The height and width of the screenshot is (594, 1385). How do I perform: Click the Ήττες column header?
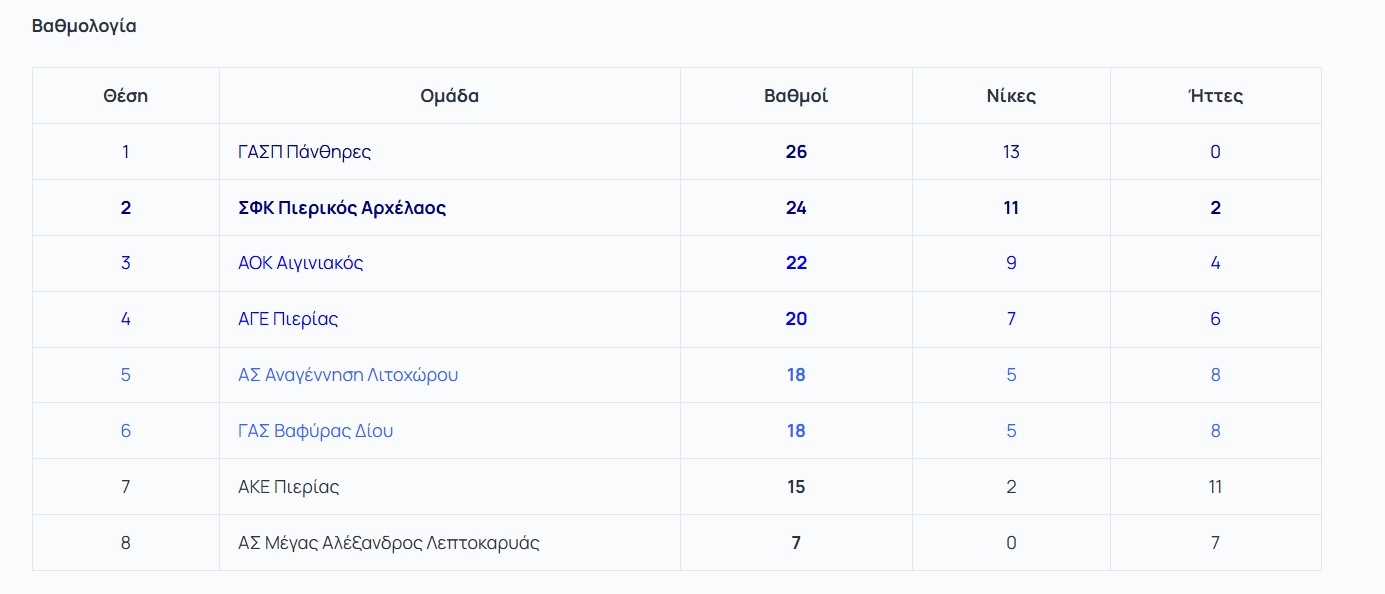click(1215, 96)
